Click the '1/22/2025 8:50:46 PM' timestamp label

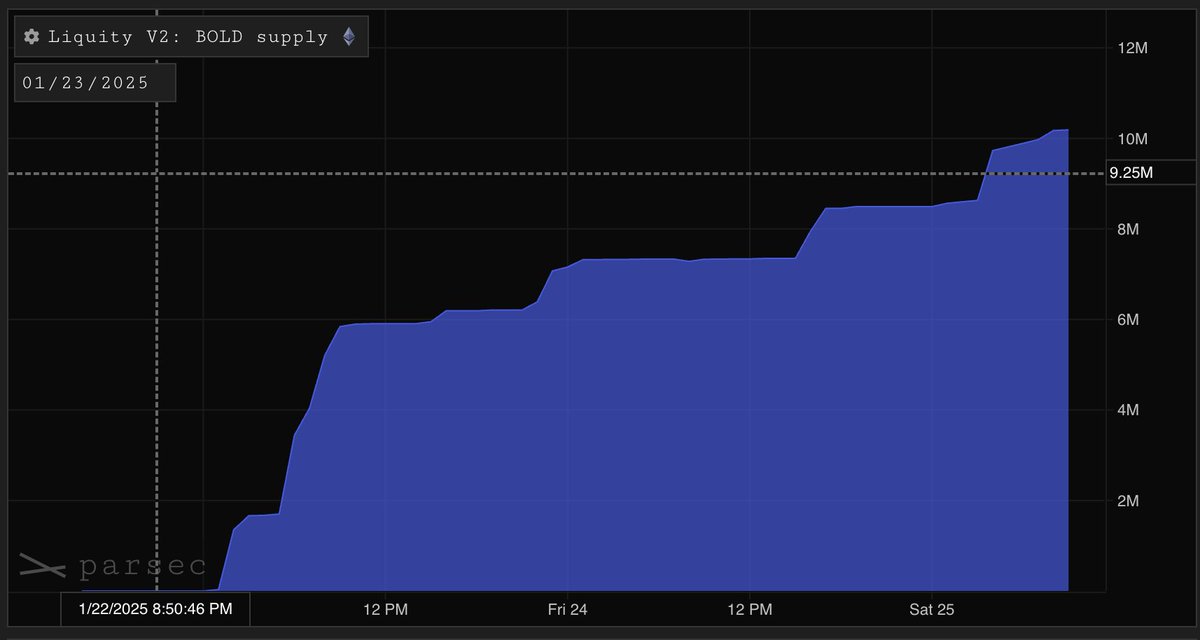155,609
